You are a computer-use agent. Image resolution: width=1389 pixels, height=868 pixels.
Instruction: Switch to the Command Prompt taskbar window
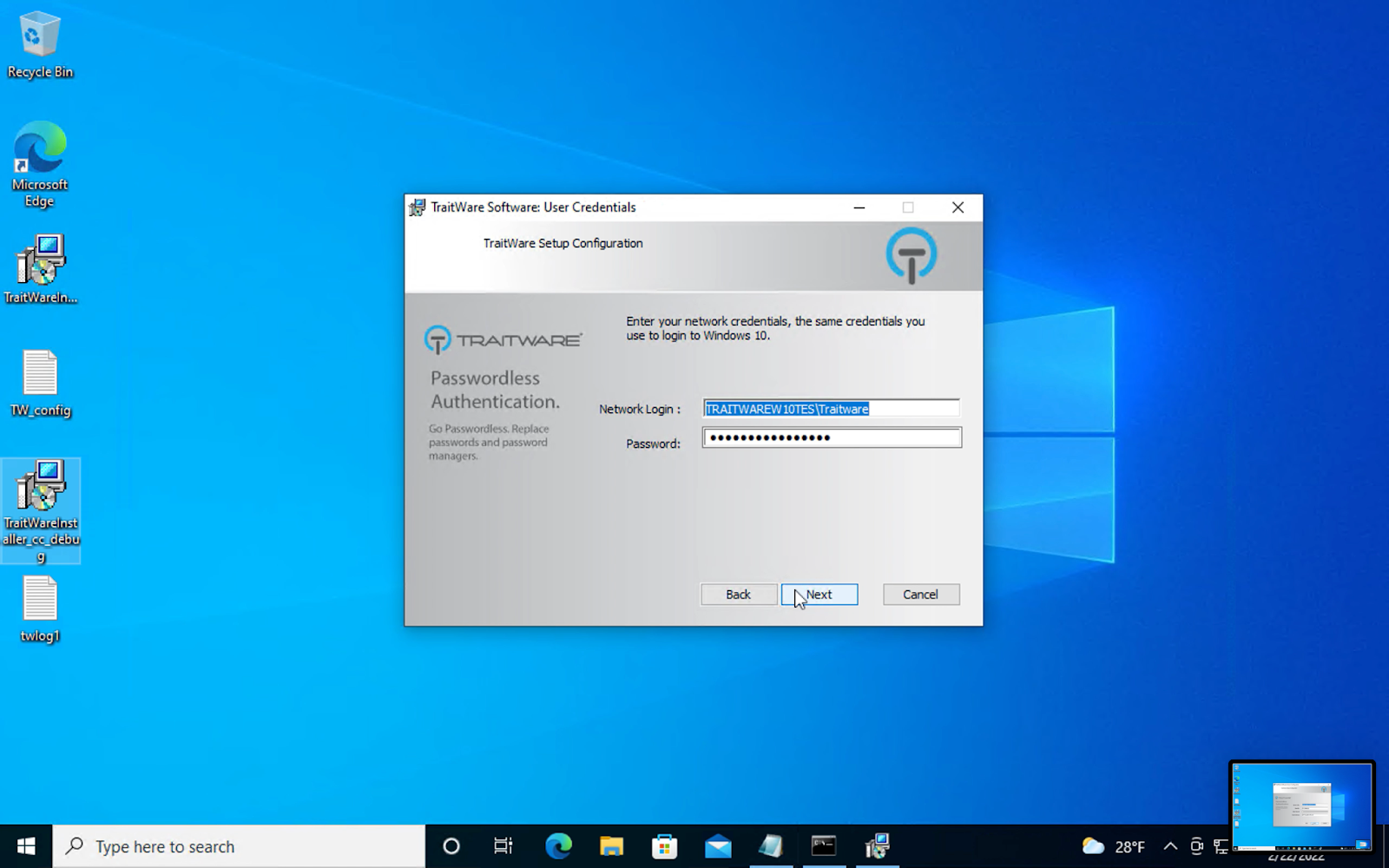tap(824, 846)
